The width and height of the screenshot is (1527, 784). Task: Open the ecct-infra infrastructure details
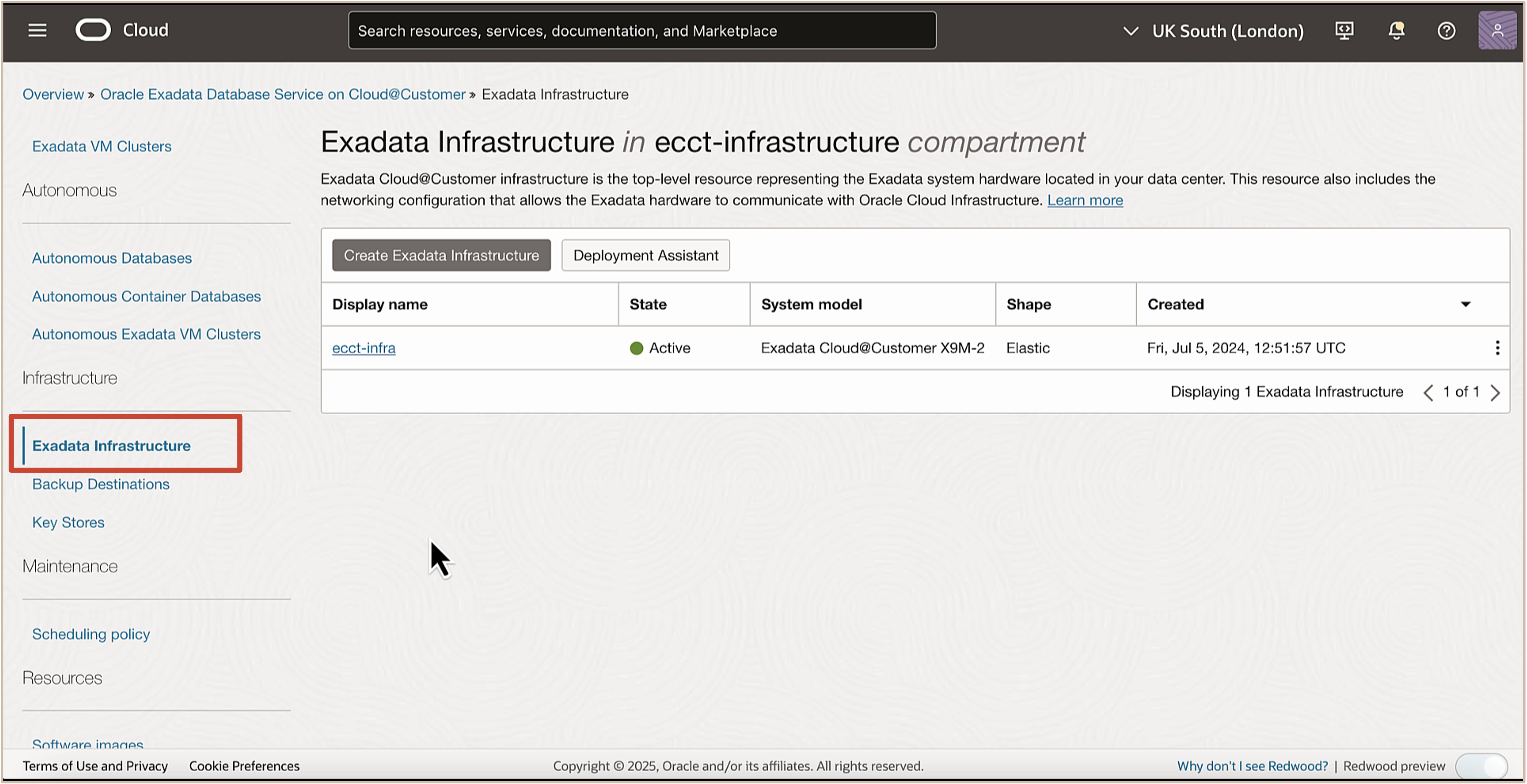click(x=363, y=348)
